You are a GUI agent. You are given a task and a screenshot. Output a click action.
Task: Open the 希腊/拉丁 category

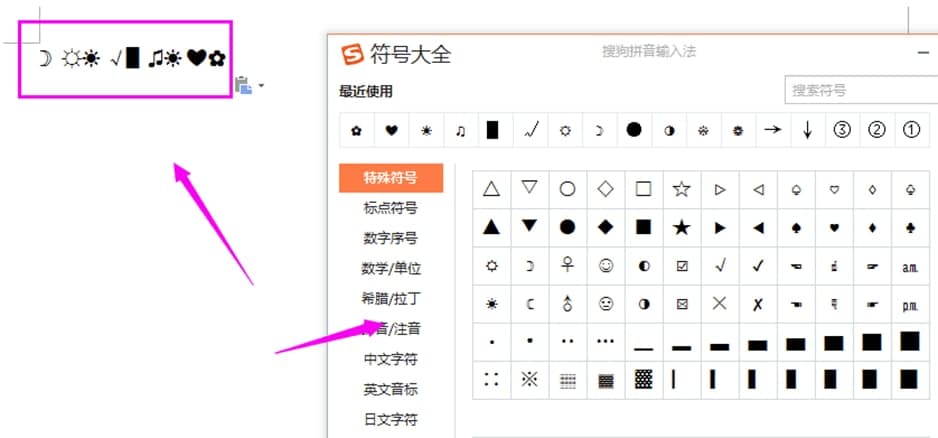pyautogui.click(x=391, y=299)
